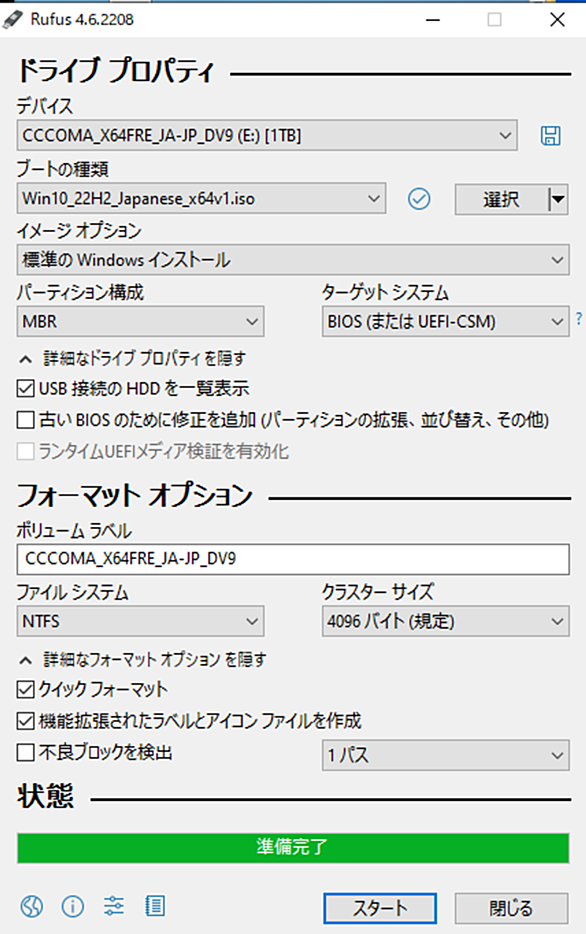Click the Rufus 4.6.2208 title text
This screenshot has height=934, width=586.
tap(82, 20)
